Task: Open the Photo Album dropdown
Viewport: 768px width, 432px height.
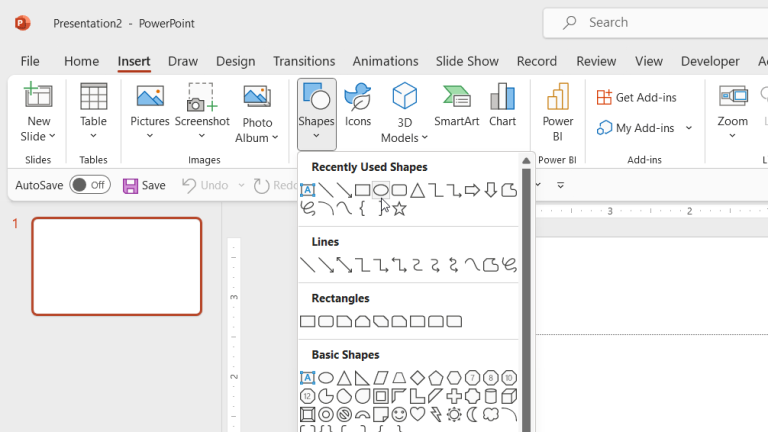Action: pyautogui.click(x=257, y=113)
